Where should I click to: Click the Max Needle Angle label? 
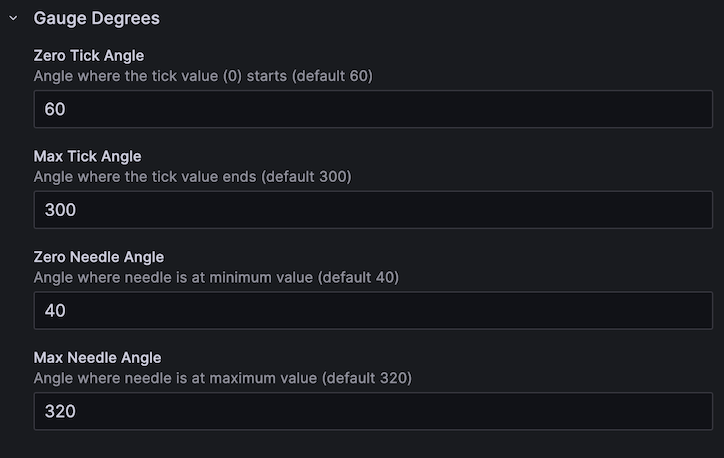pos(97,357)
